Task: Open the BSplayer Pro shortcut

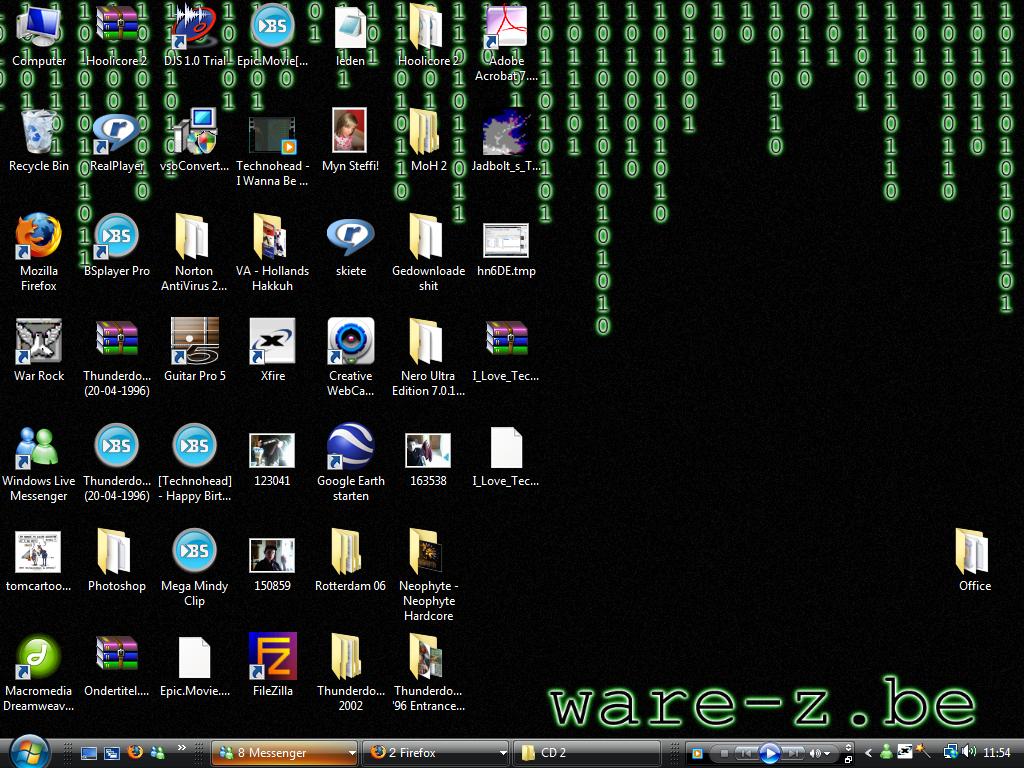Action: click(117, 245)
